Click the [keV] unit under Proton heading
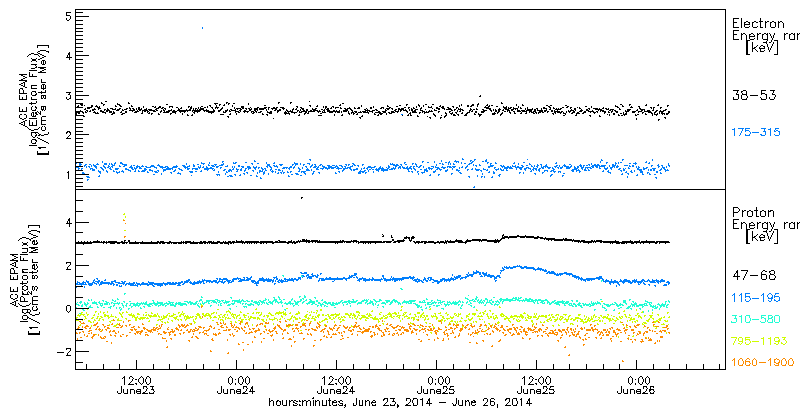 762,238
